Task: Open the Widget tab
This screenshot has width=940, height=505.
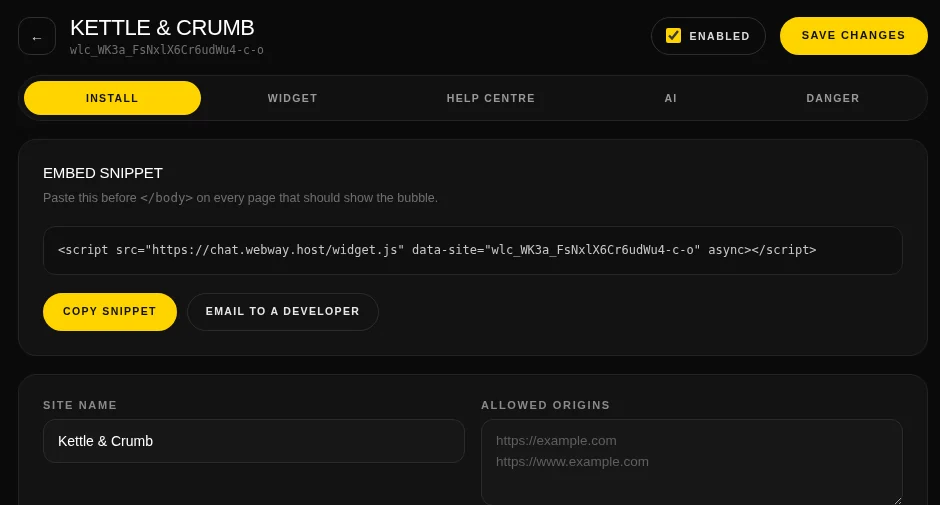Action: click(x=293, y=98)
